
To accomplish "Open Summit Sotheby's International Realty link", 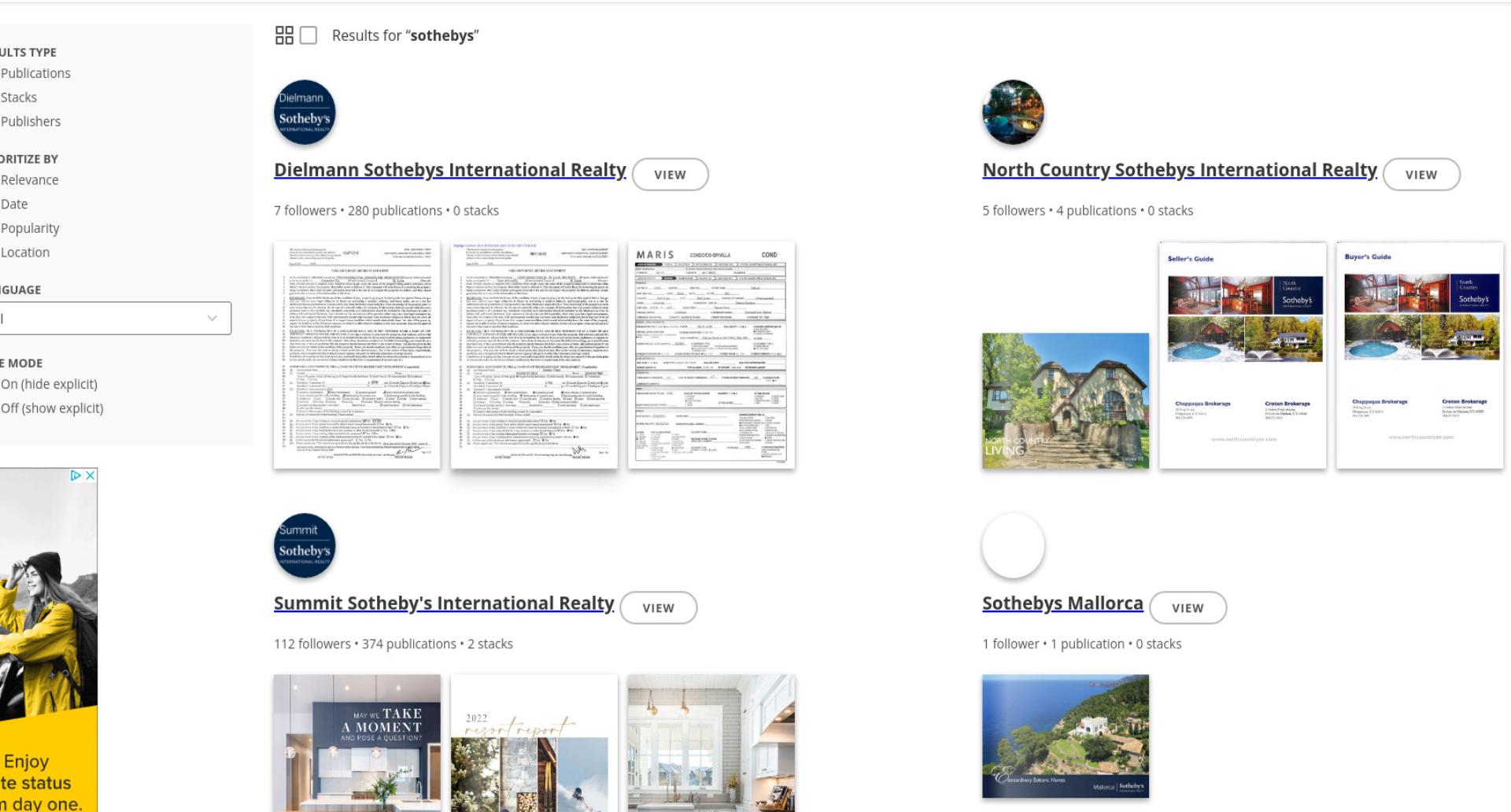I will pyautogui.click(x=444, y=603).
